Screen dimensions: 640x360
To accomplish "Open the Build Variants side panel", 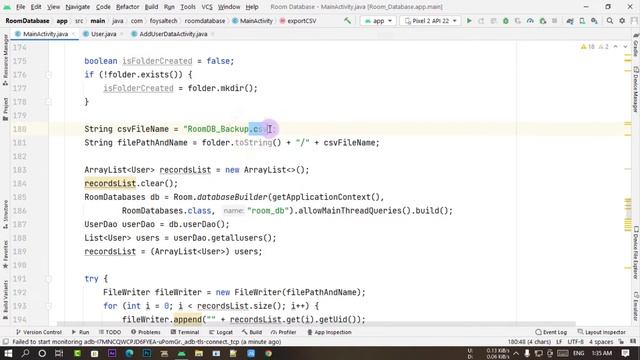I will coord(5,300).
